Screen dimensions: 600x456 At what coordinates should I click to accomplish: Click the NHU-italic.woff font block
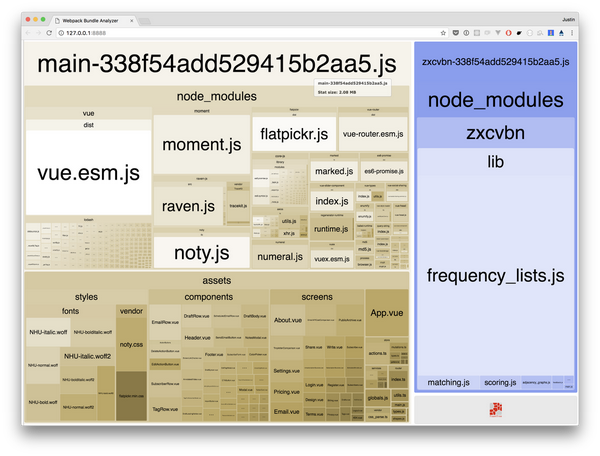click(48, 332)
